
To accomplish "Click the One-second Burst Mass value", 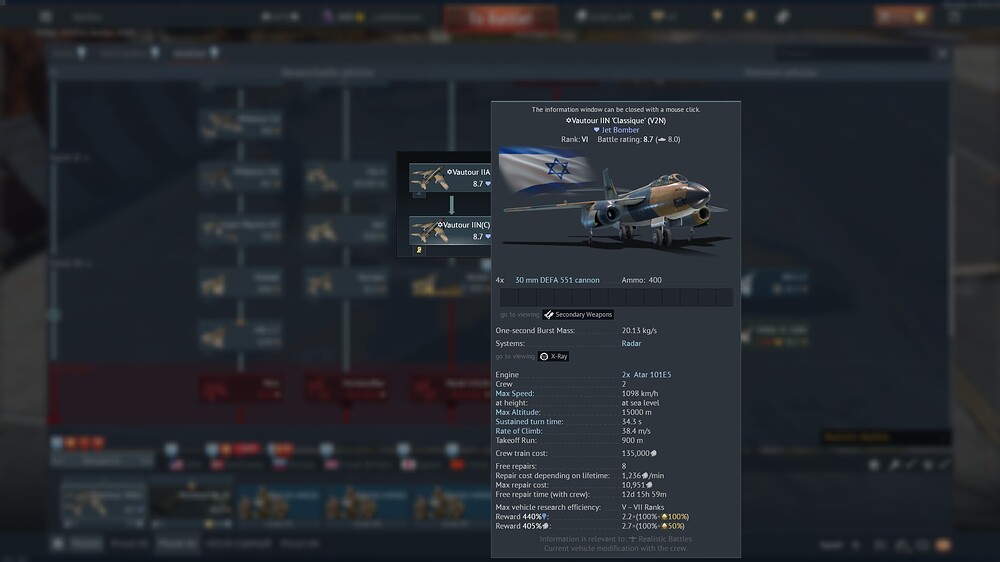I will (639, 330).
